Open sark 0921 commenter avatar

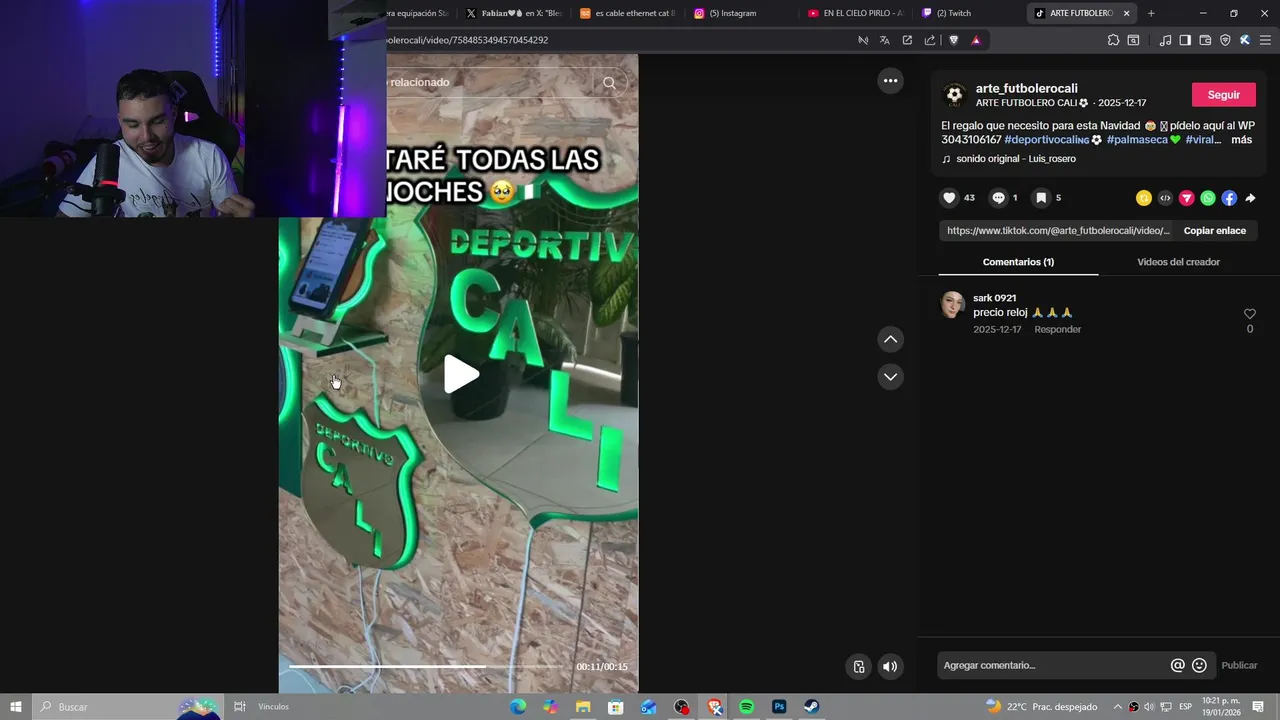coord(952,305)
